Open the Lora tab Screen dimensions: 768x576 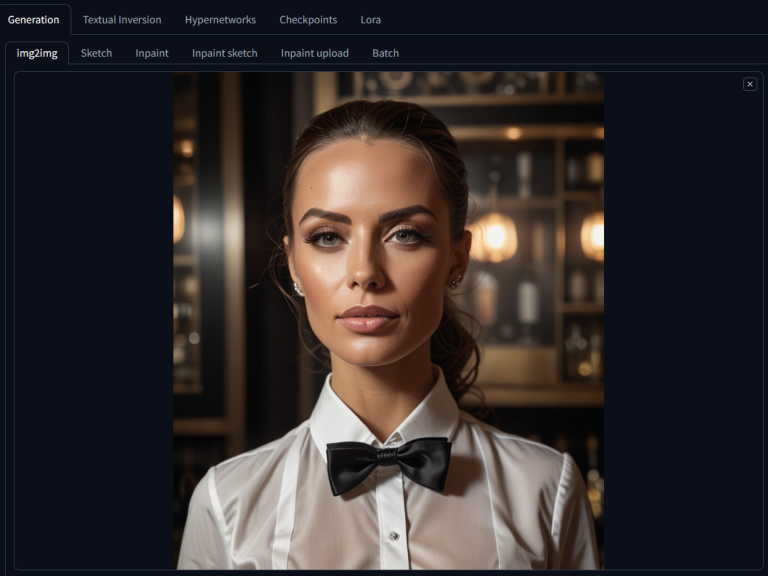(371, 19)
